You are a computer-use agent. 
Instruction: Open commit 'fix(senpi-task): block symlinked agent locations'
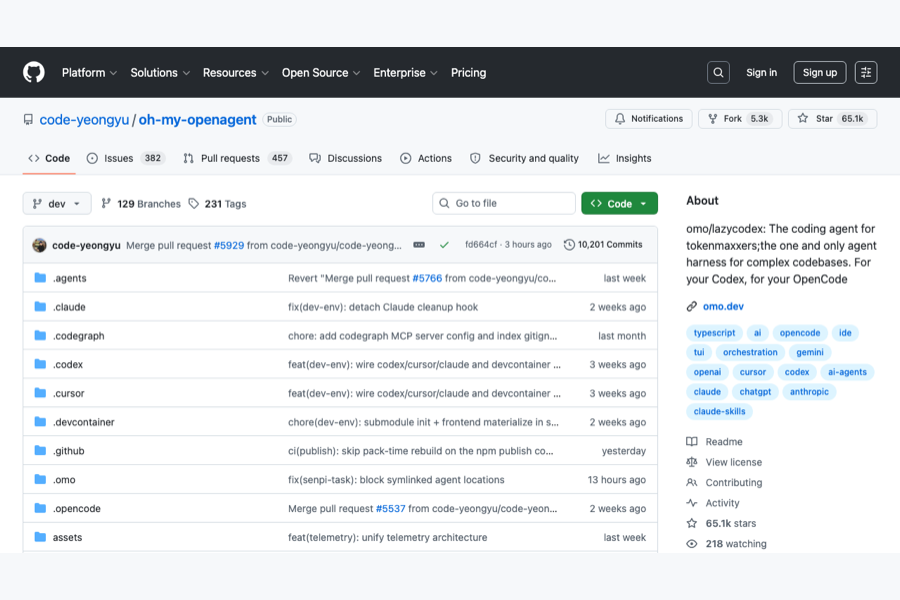tap(396, 479)
